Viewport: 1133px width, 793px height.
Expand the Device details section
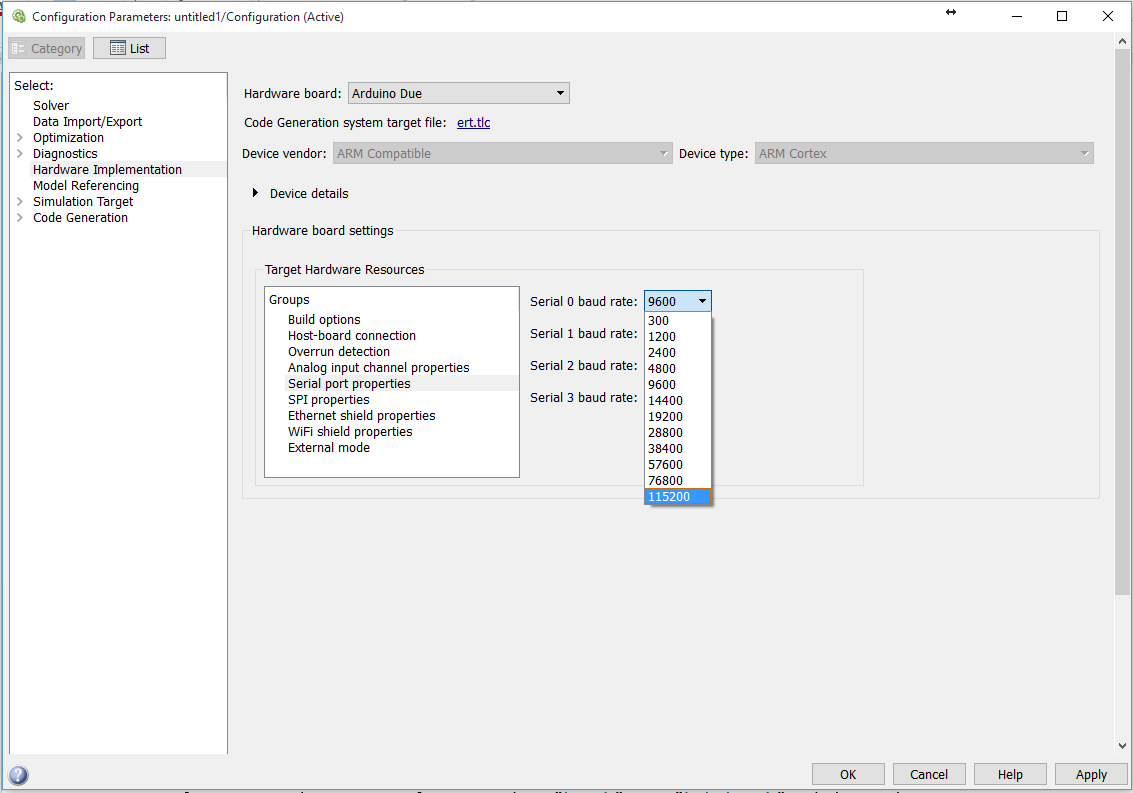coord(256,194)
